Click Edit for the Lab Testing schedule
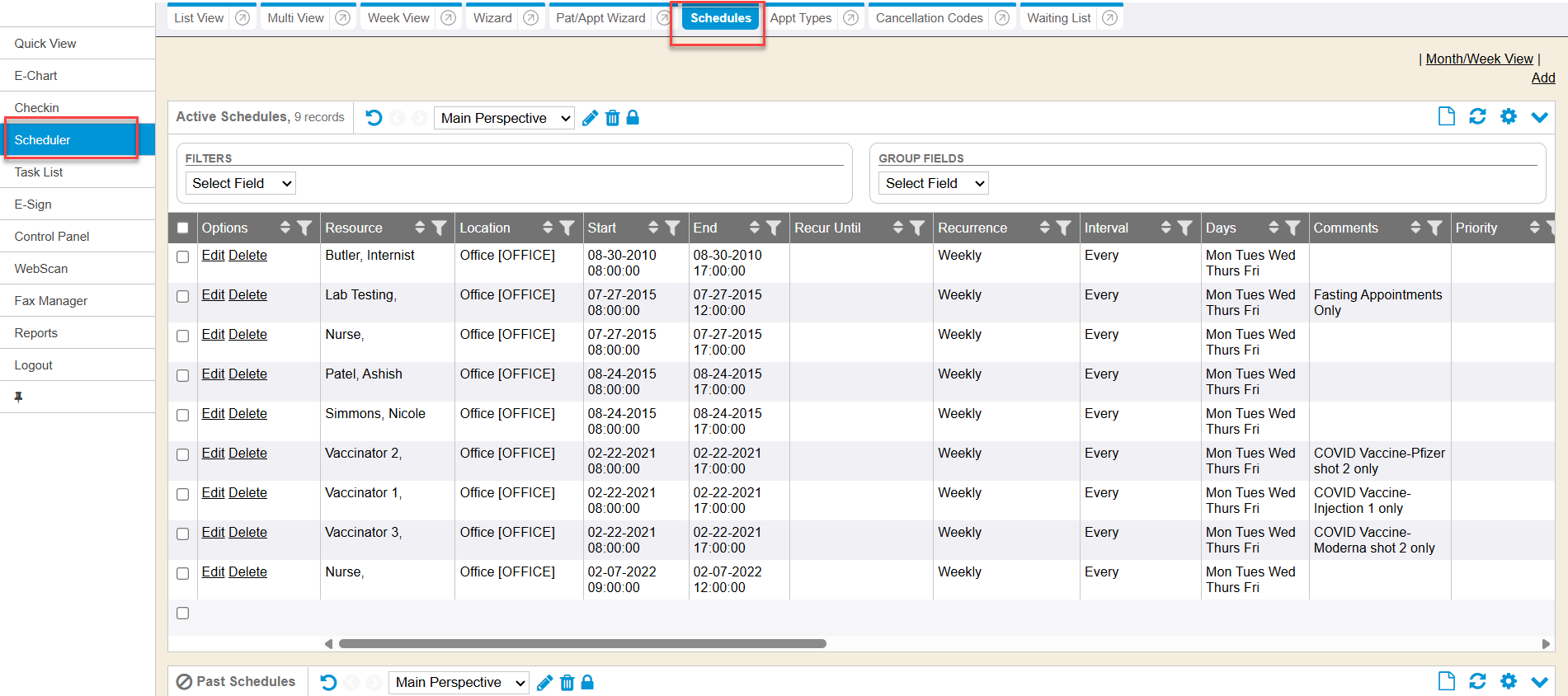 (x=213, y=295)
